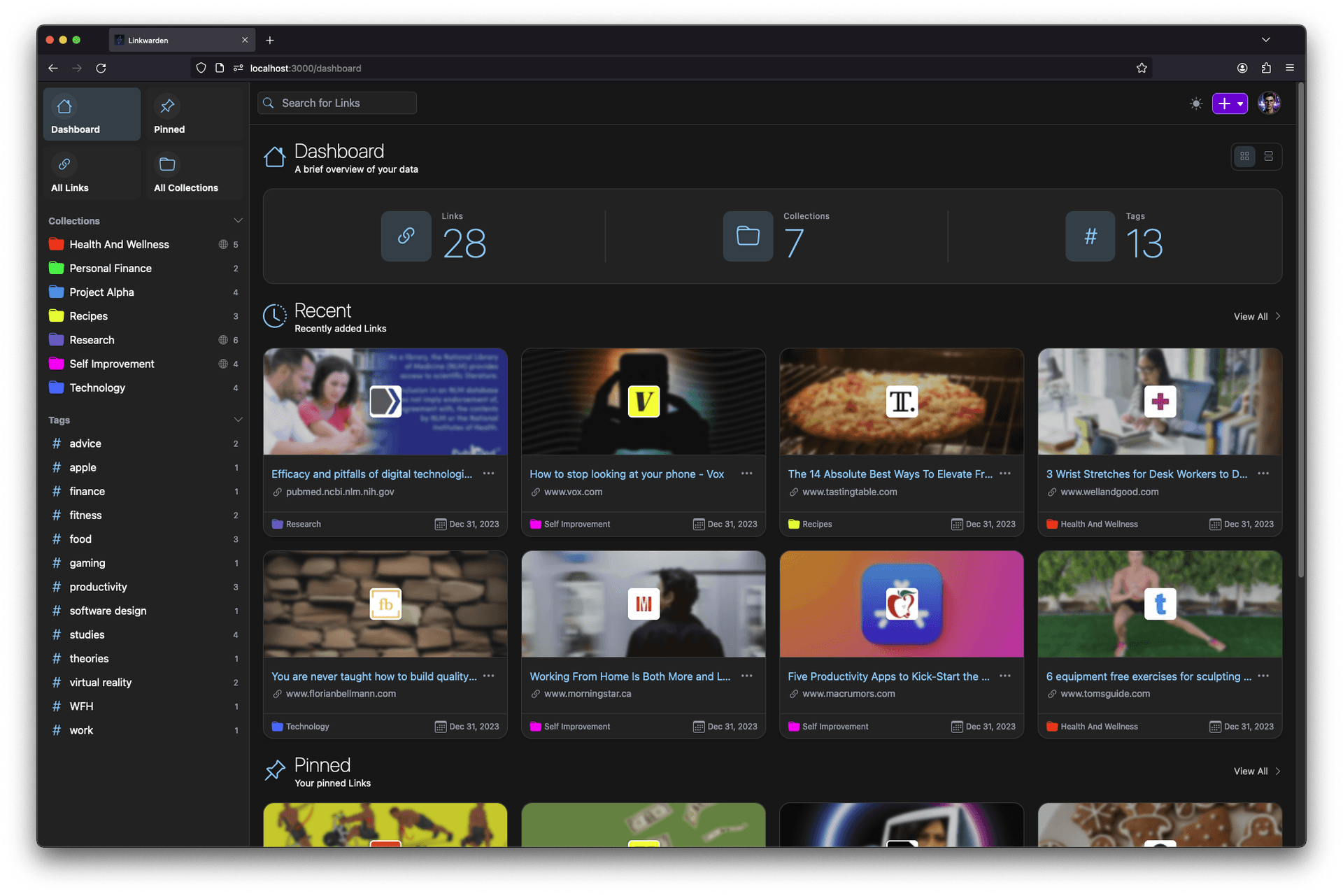
Task: Switch to grid view layout
Action: (x=1244, y=156)
